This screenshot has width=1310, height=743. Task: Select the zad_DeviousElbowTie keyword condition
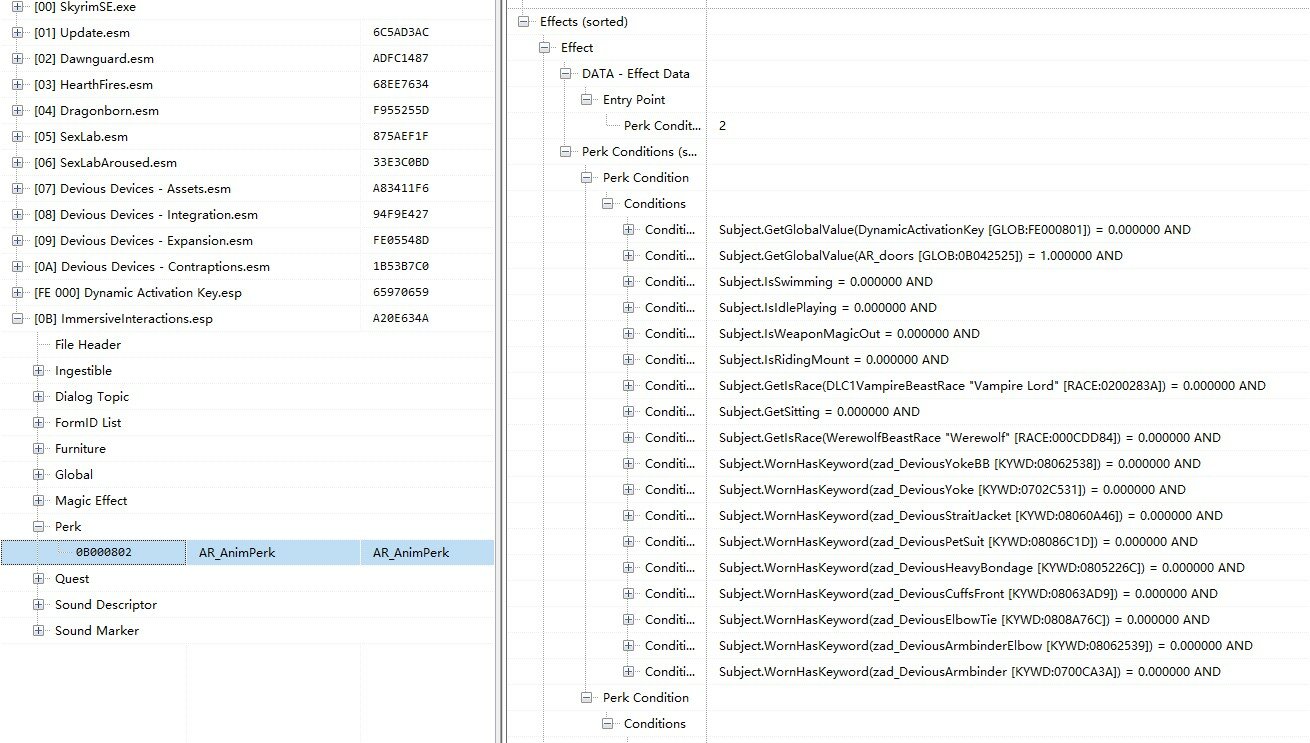tap(964, 620)
